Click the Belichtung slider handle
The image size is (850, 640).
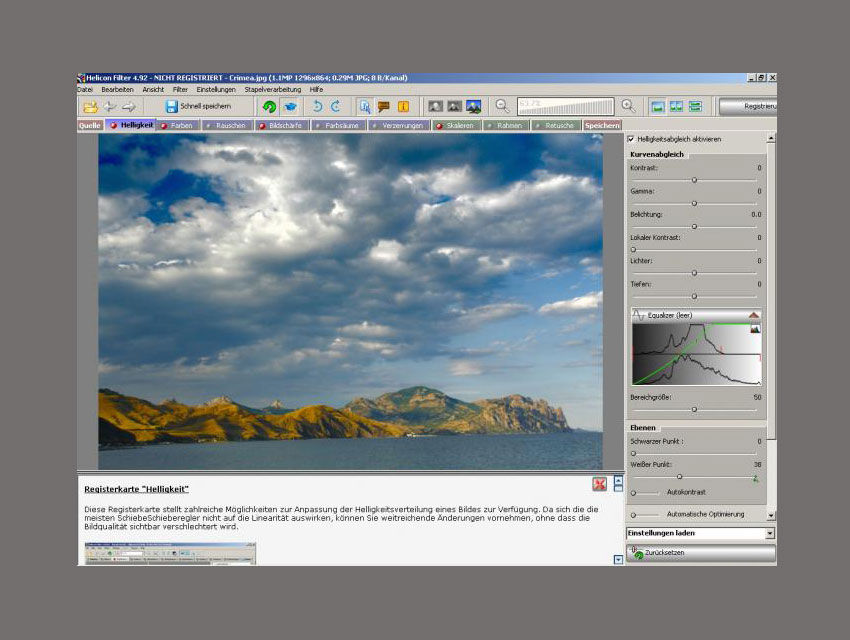[x=694, y=227]
